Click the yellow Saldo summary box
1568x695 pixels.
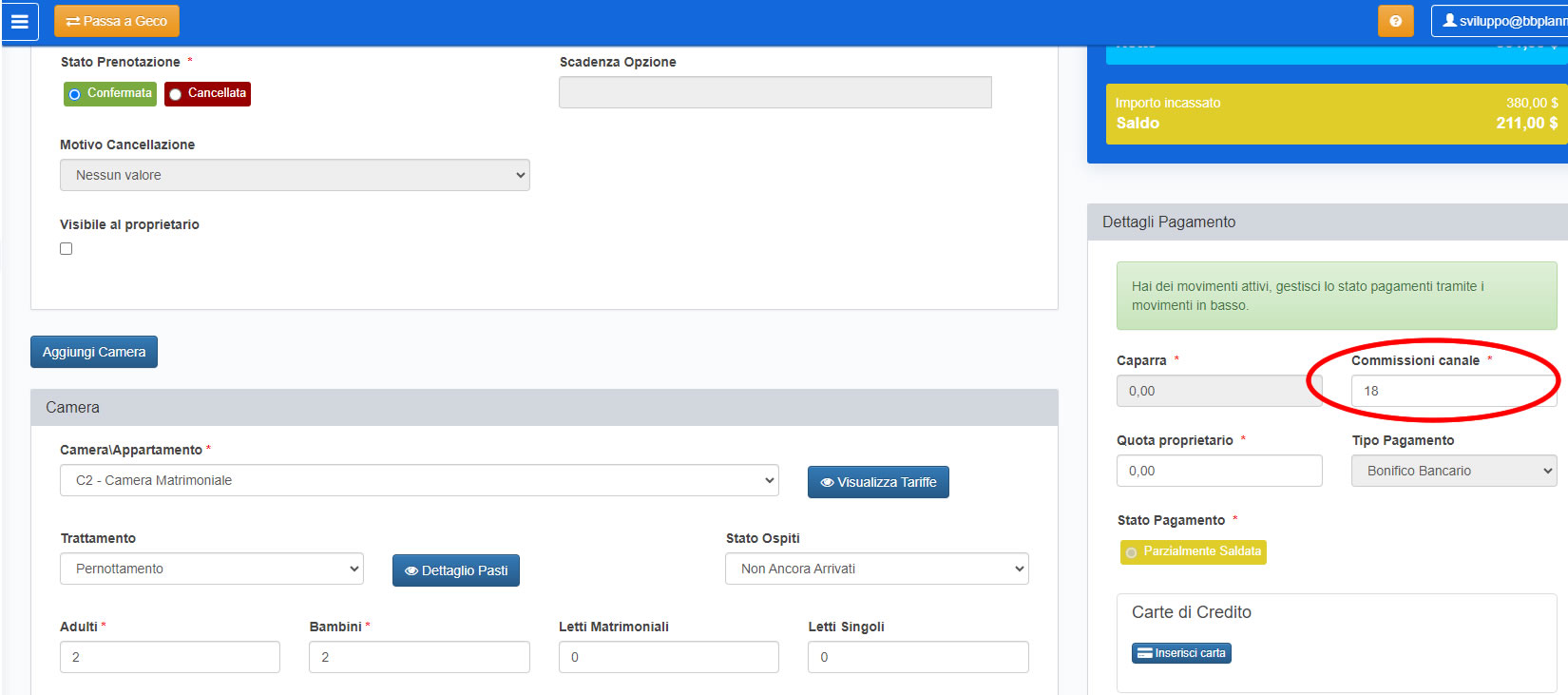(1335, 114)
